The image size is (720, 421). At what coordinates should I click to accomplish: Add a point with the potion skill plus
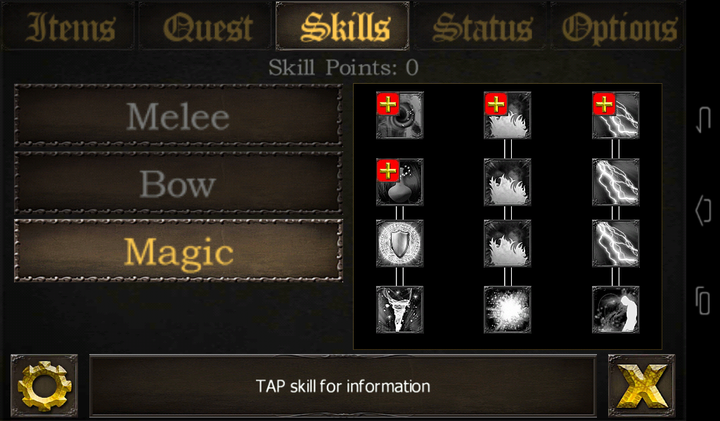[x=388, y=171]
